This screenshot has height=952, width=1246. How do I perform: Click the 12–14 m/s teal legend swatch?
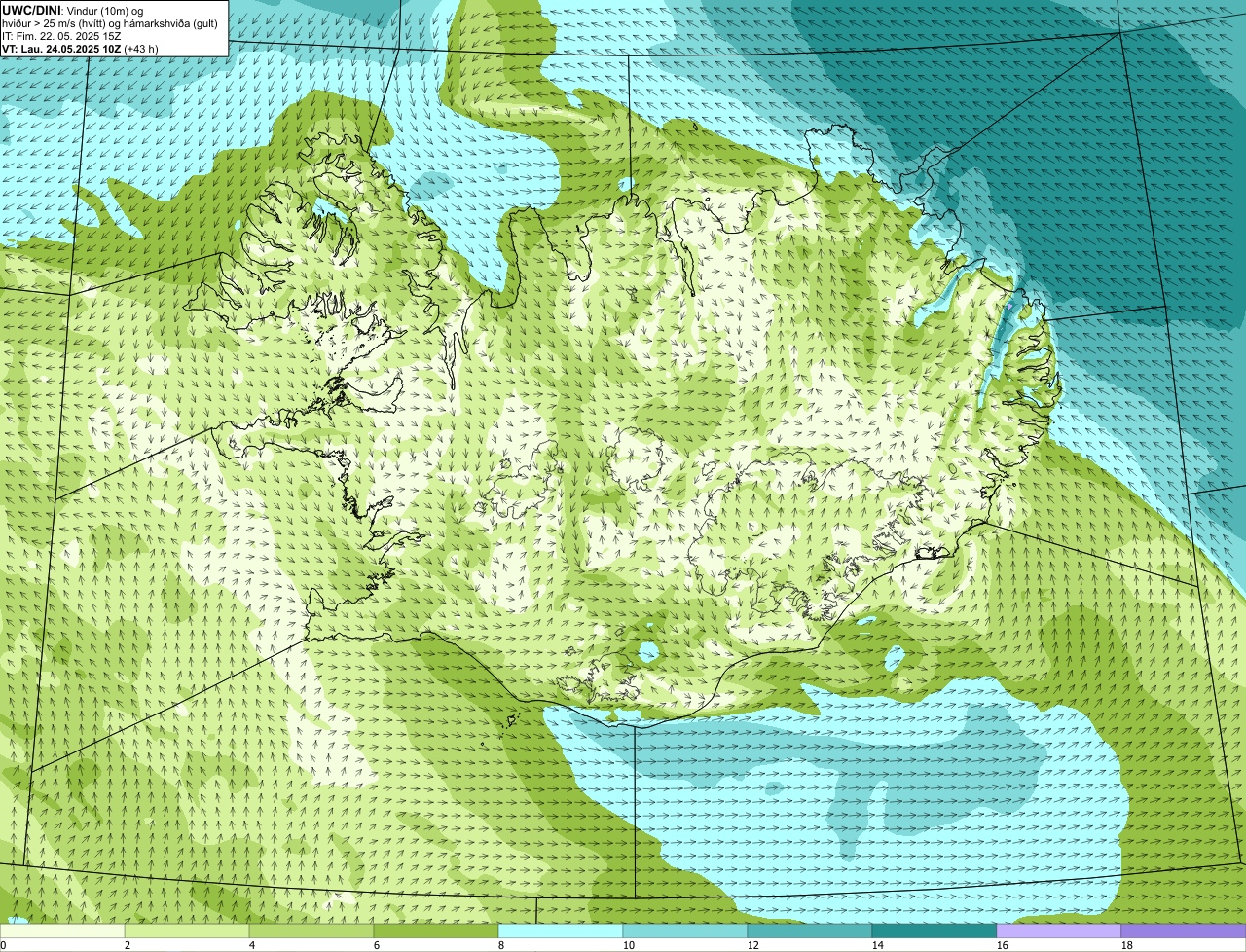[x=810, y=932]
